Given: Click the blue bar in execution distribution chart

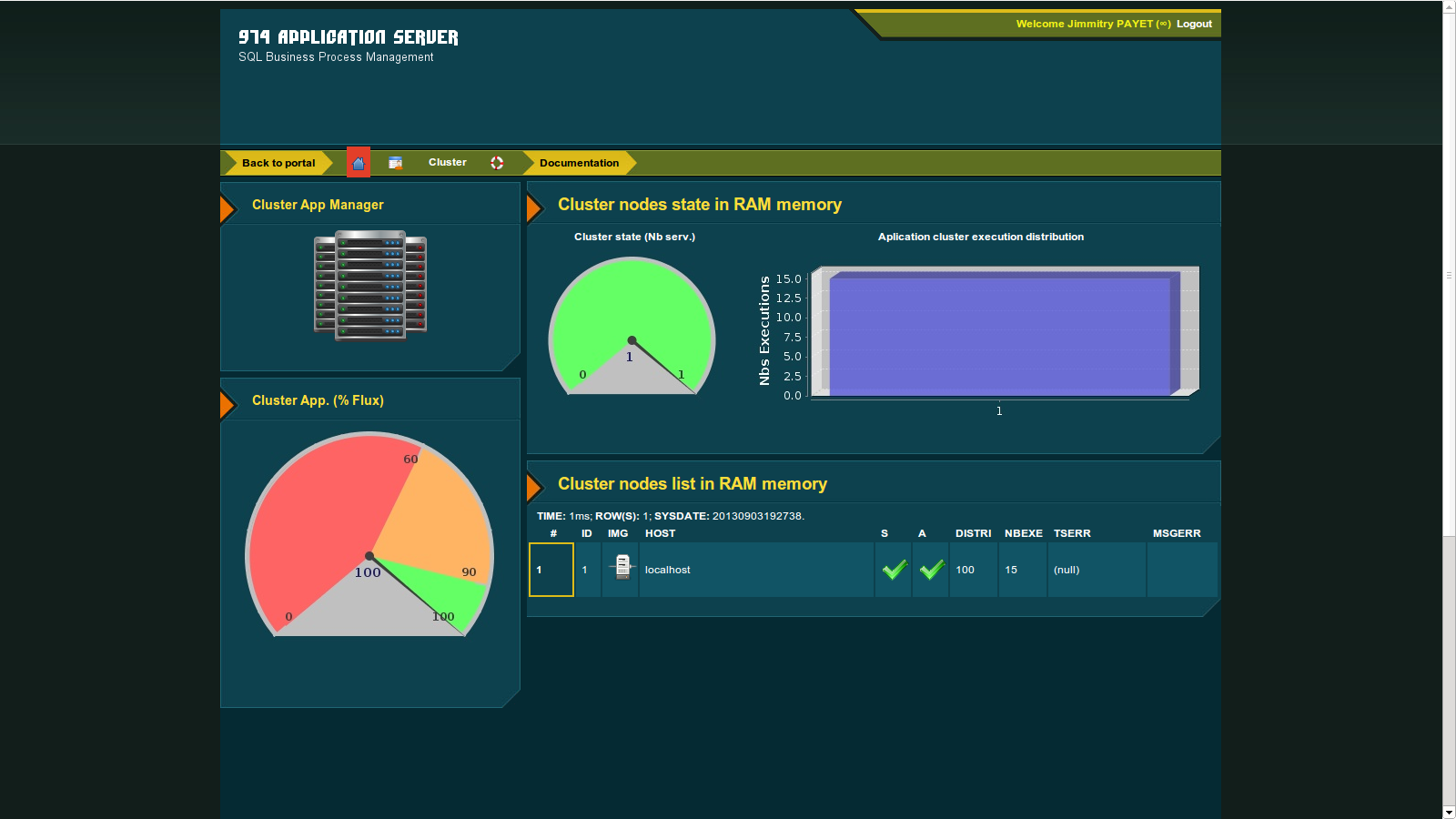Looking at the screenshot, I should [999, 335].
